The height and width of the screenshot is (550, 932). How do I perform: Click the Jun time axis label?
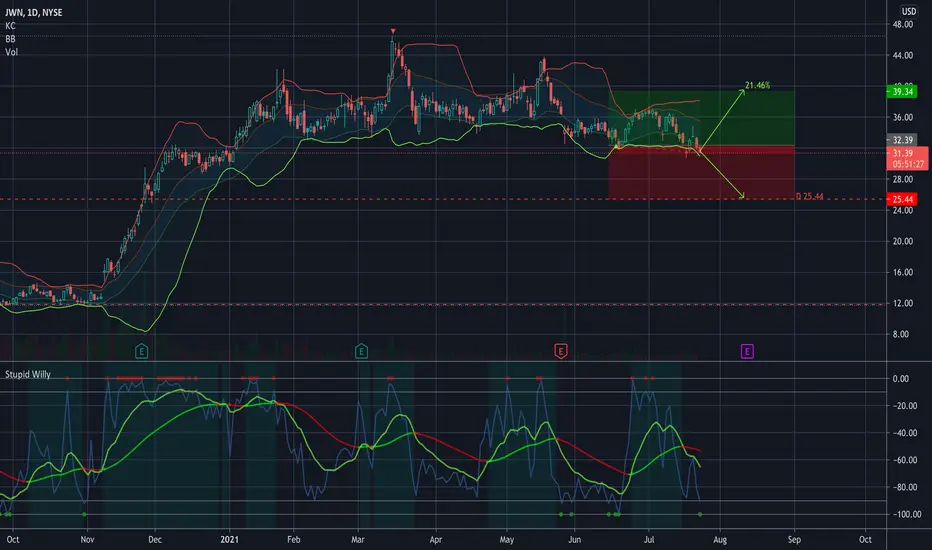[x=574, y=539]
